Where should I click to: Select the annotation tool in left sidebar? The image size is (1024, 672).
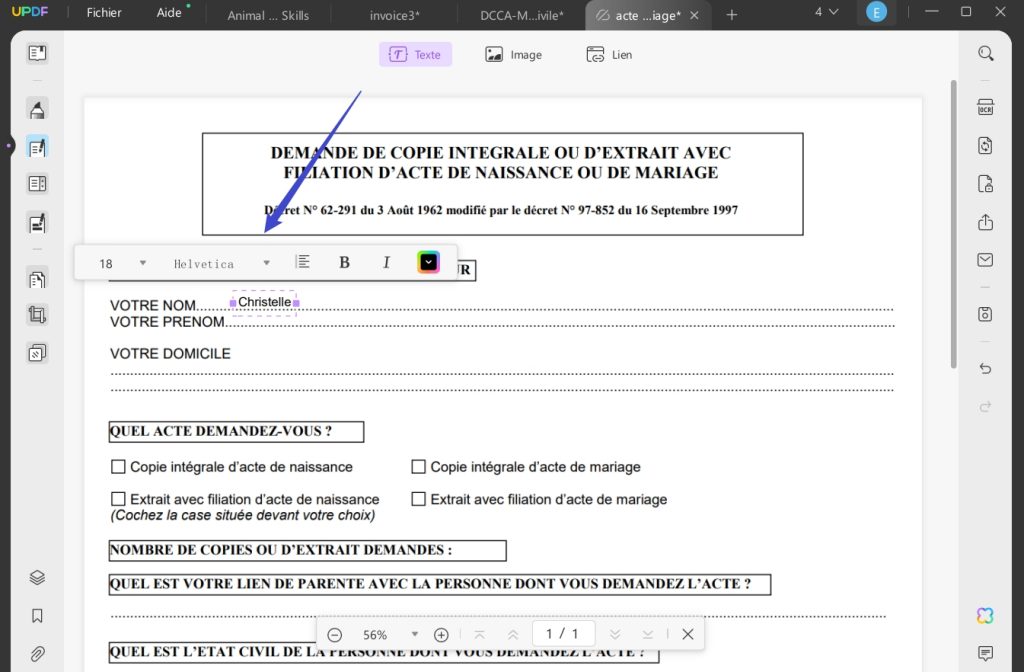point(36,107)
